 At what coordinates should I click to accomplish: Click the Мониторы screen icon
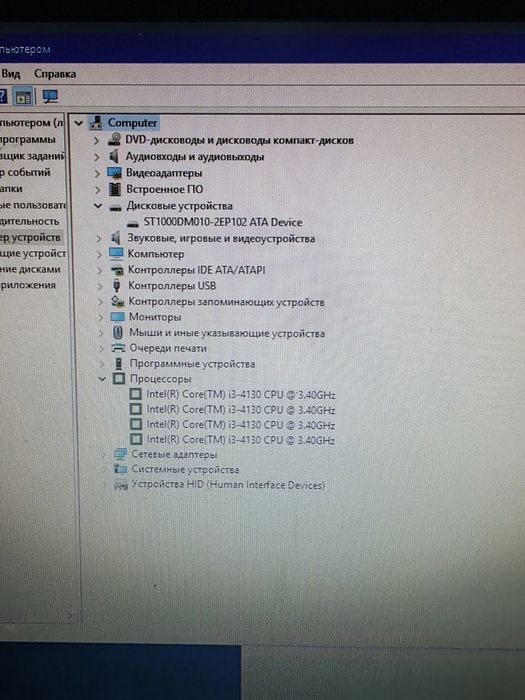click(x=117, y=317)
